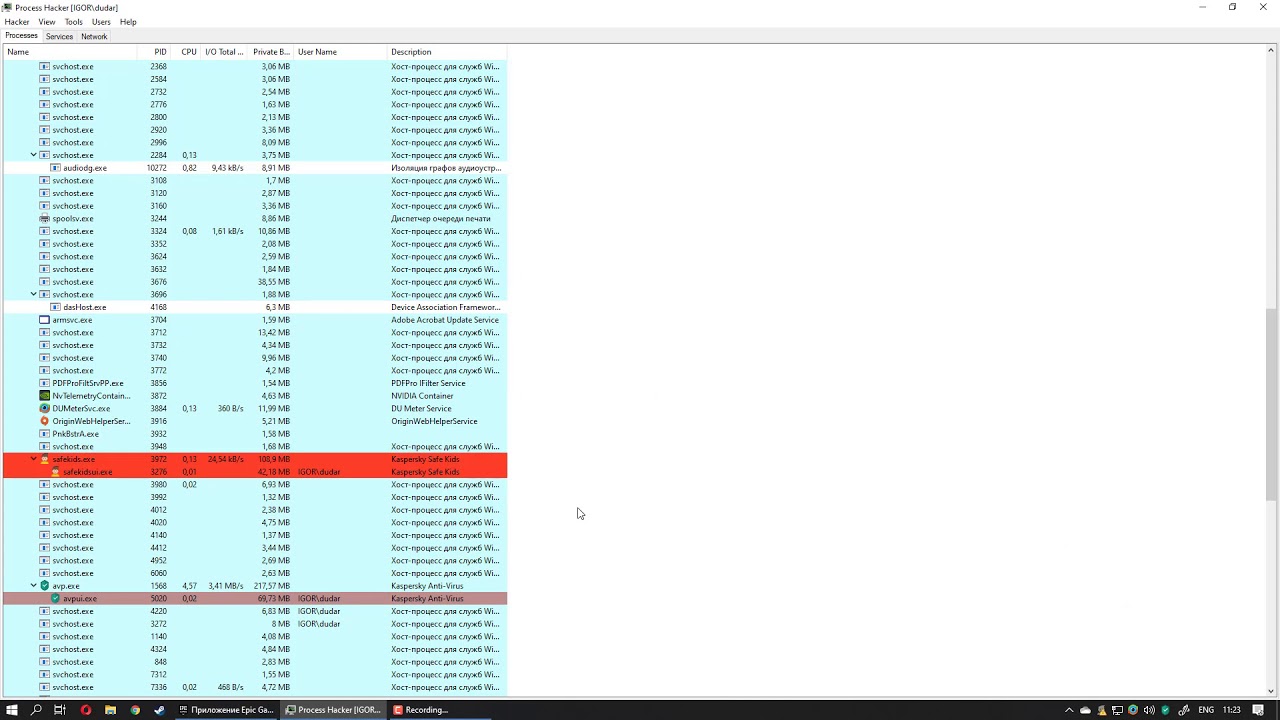The width and height of the screenshot is (1280, 720).
Task: Click the NvTelemetryContainer NVIDIA icon
Action: coord(44,396)
